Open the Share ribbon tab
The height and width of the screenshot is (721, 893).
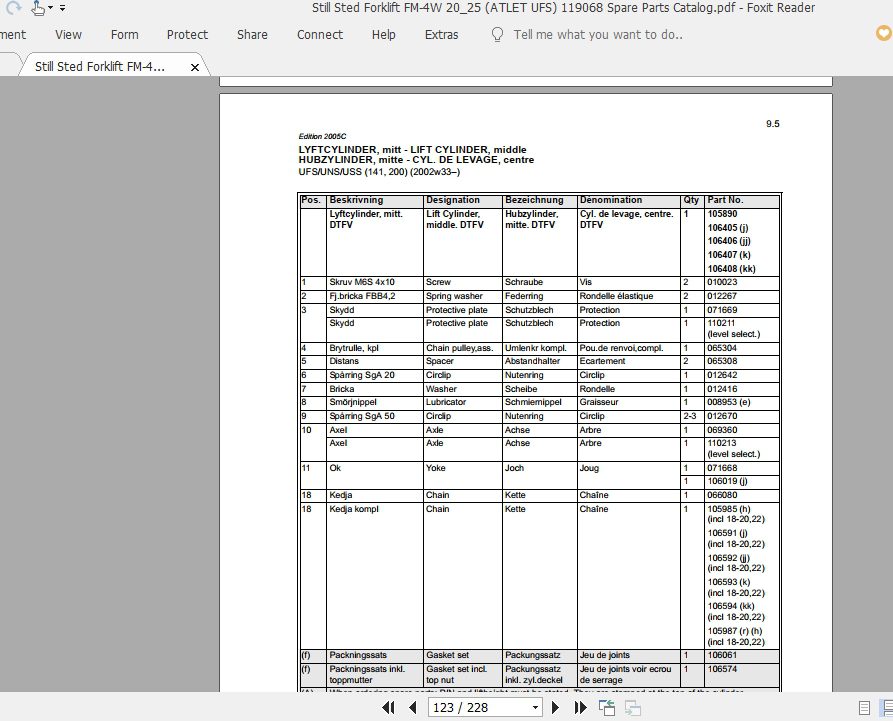(x=252, y=35)
